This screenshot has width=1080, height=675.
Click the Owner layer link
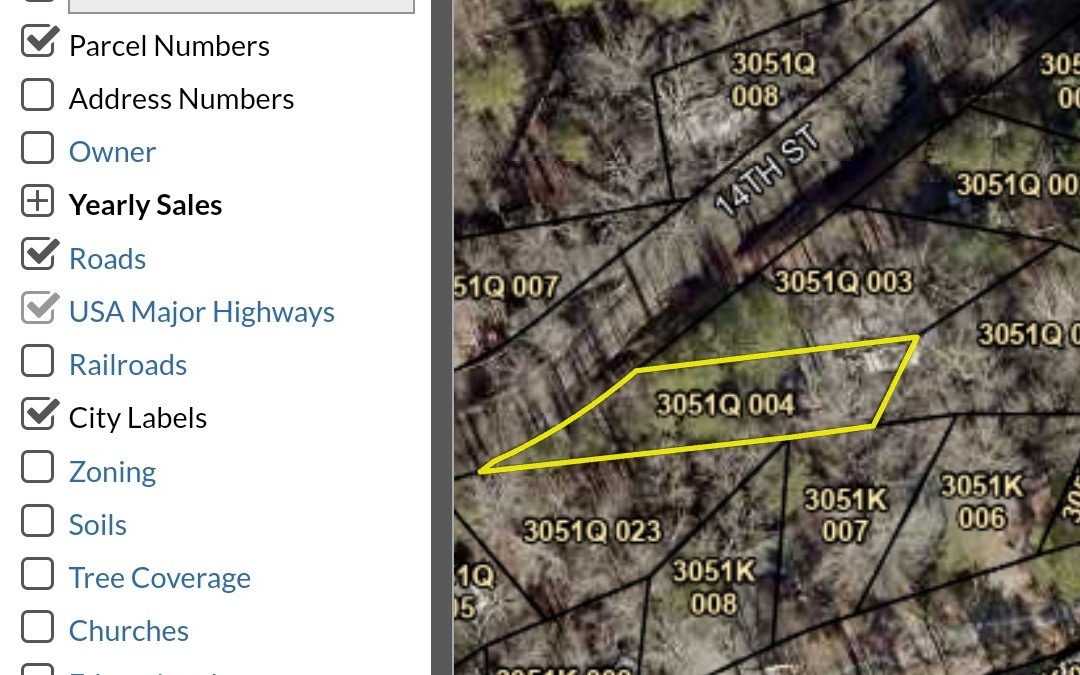coord(112,152)
